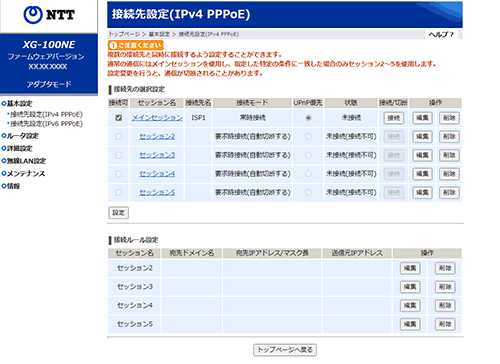This screenshot has width=500, height=364.
Task: Click 編集 for セッション3 in selection table
Action: click(422, 155)
